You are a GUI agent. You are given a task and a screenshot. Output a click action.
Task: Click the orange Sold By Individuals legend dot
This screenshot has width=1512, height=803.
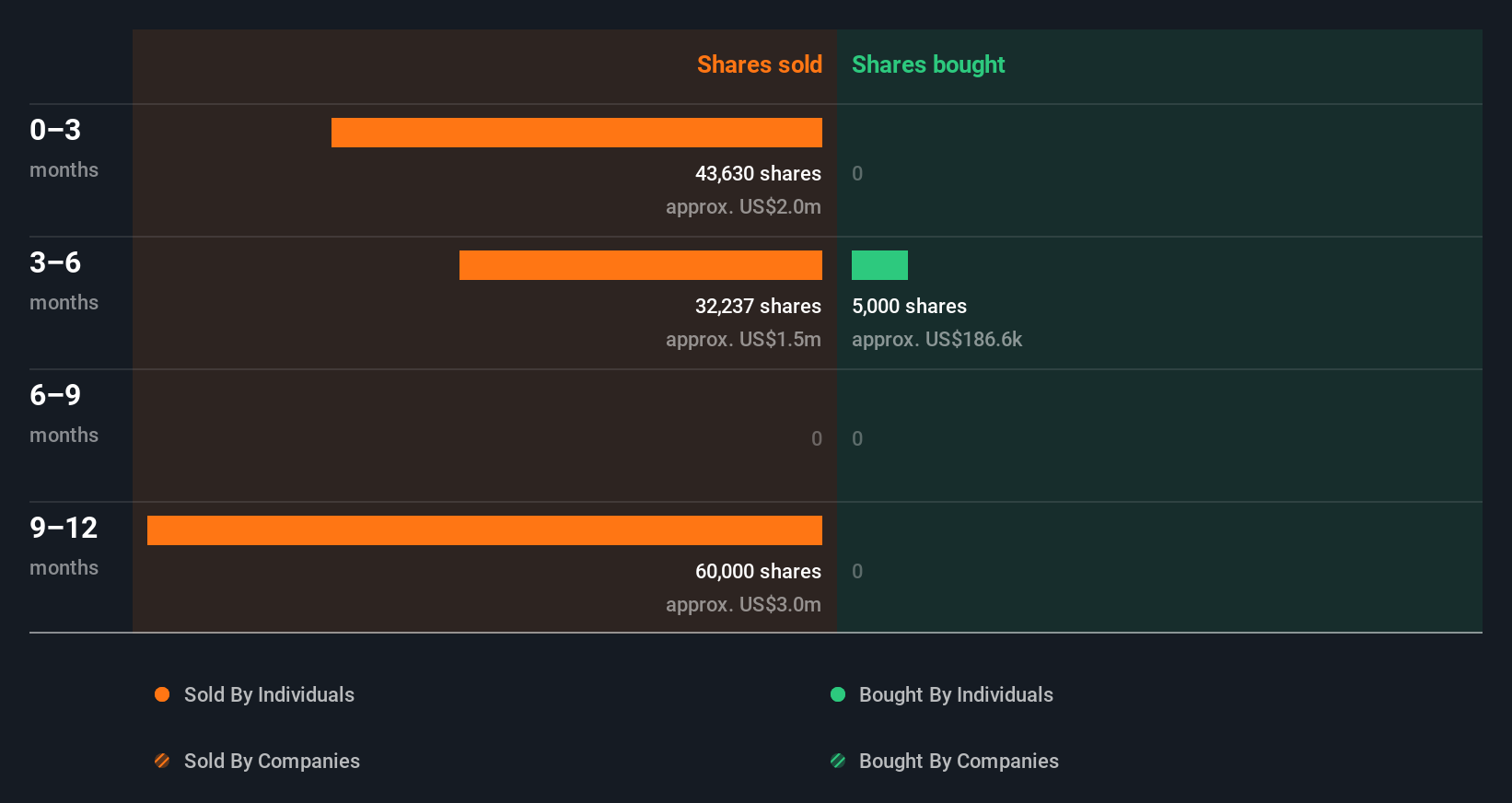[x=162, y=694]
